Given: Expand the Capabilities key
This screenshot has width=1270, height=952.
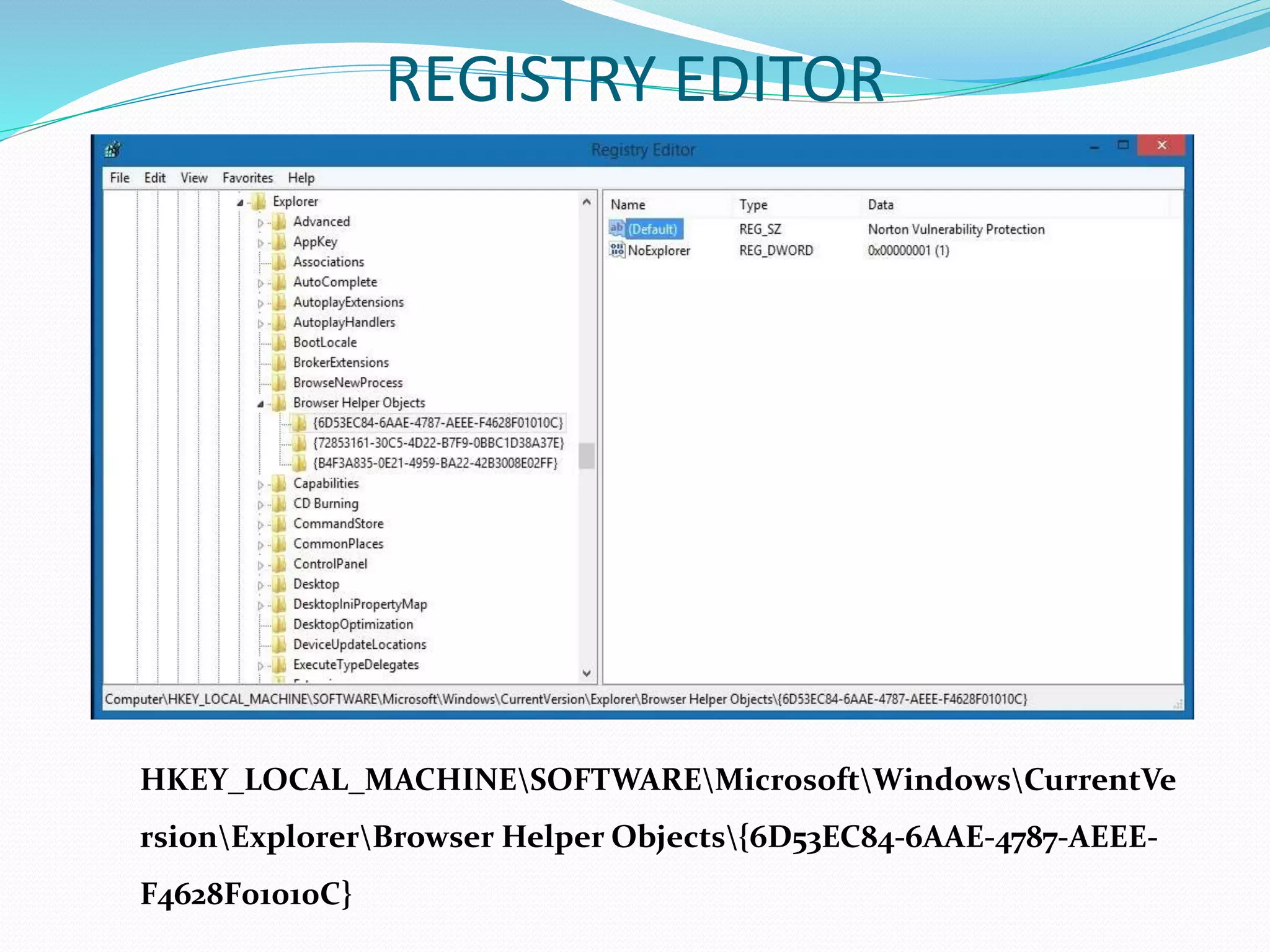Looking at the screenshot, I should point(260,485).
